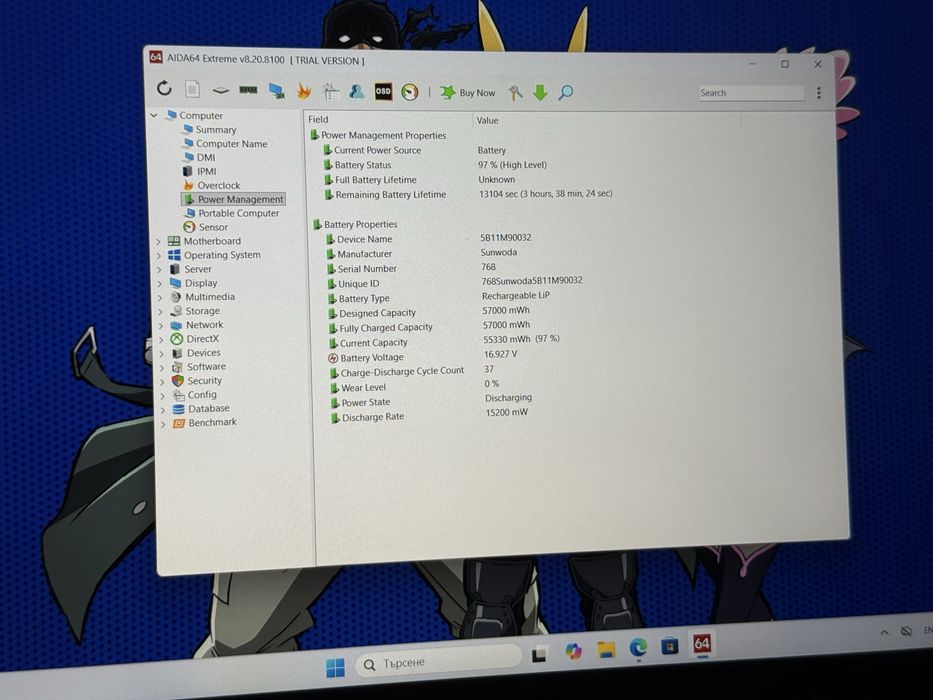933x700 pixels.
Task: Open Microsoft Edge from the taskbar
Action: pos(638,646)
